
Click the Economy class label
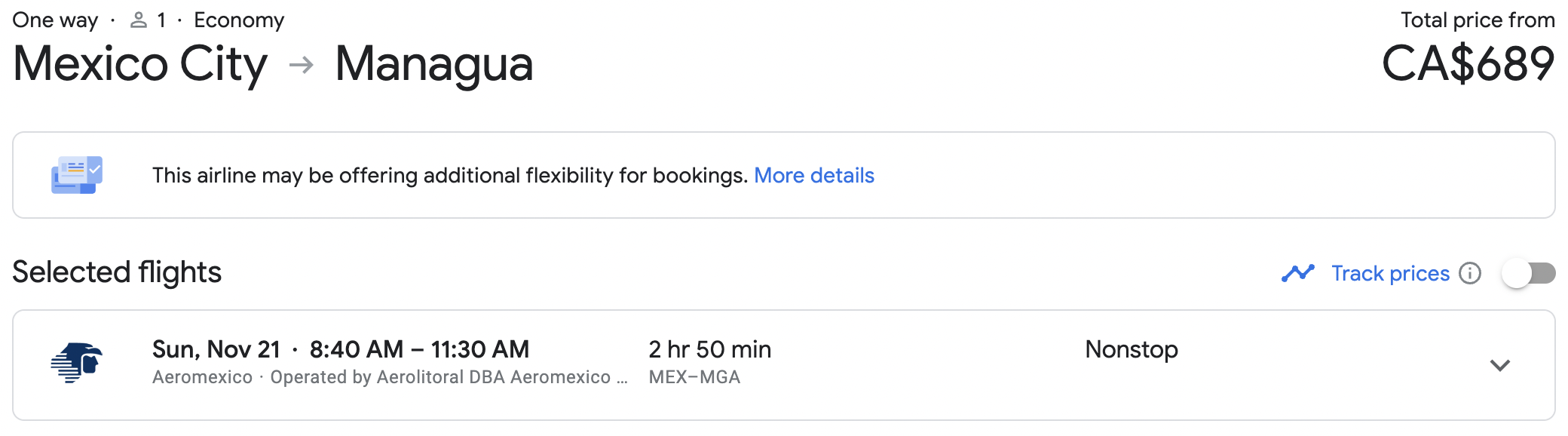(x=239, y=20)
